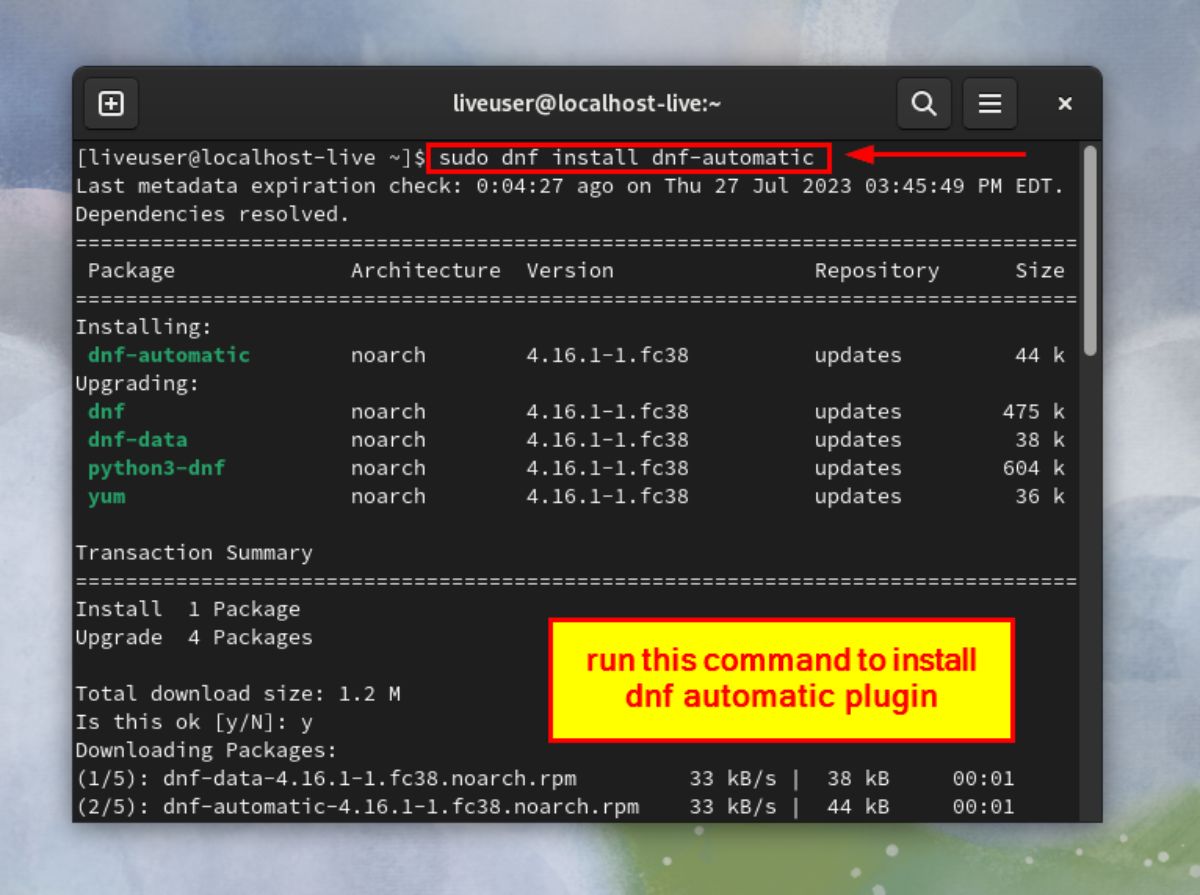Open a new terminal tab

tap(110, 103)
